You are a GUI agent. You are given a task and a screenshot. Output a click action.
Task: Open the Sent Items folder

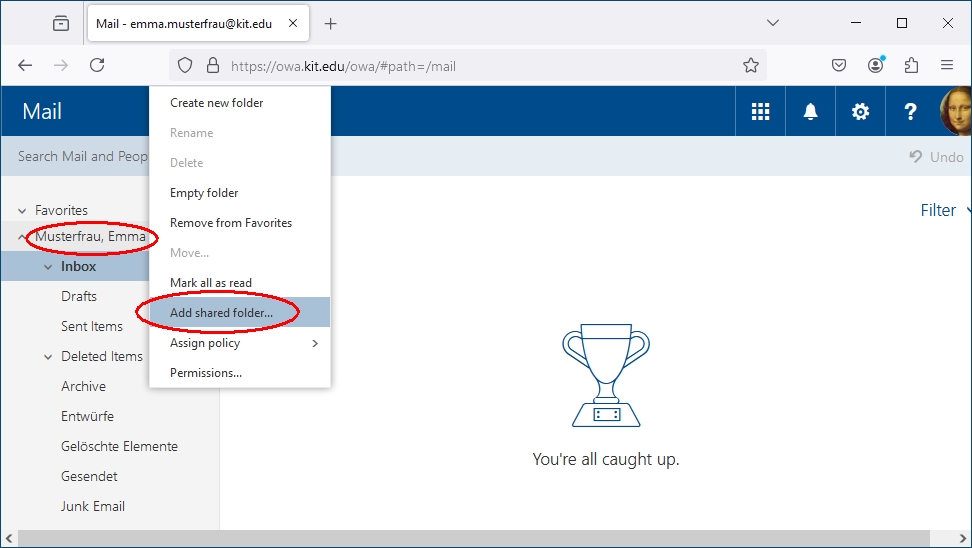(92, 326)
